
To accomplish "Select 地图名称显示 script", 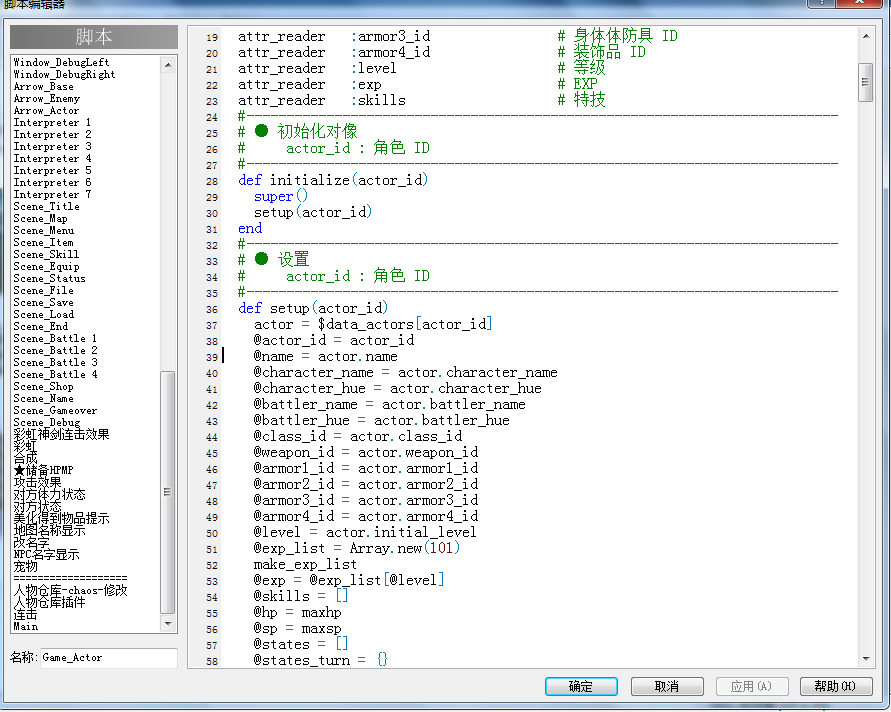I will point(49,530).
